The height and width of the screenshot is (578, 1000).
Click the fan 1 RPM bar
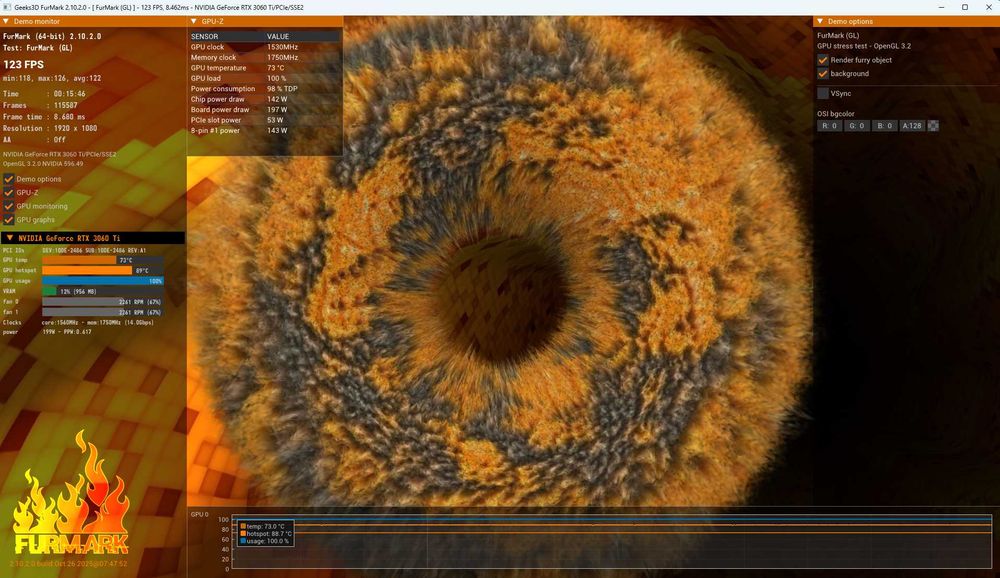(x=103, y=312)
